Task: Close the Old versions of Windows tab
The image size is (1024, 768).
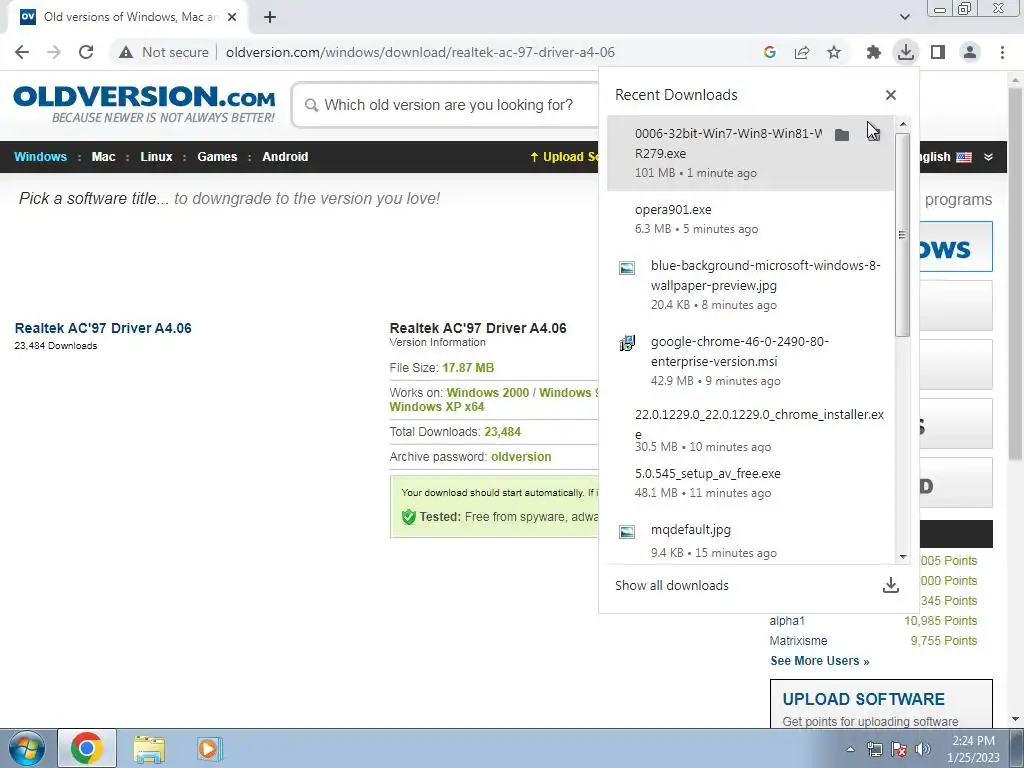Action: (232, 17)
